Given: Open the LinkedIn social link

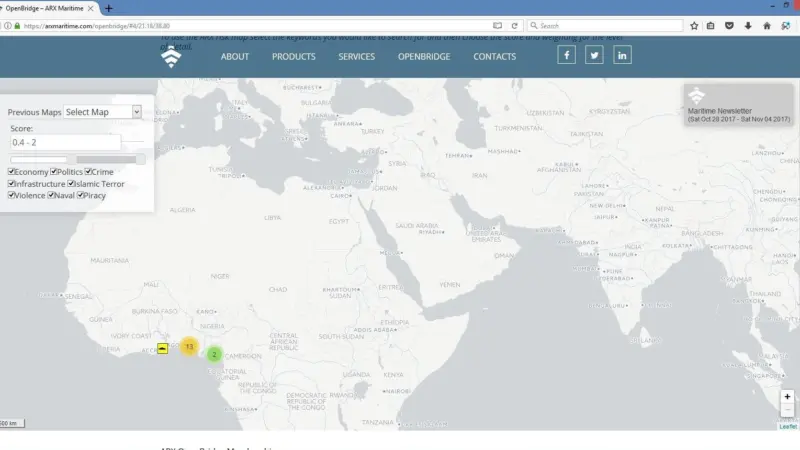Looking at the screenshot, I should pos(622,55).
